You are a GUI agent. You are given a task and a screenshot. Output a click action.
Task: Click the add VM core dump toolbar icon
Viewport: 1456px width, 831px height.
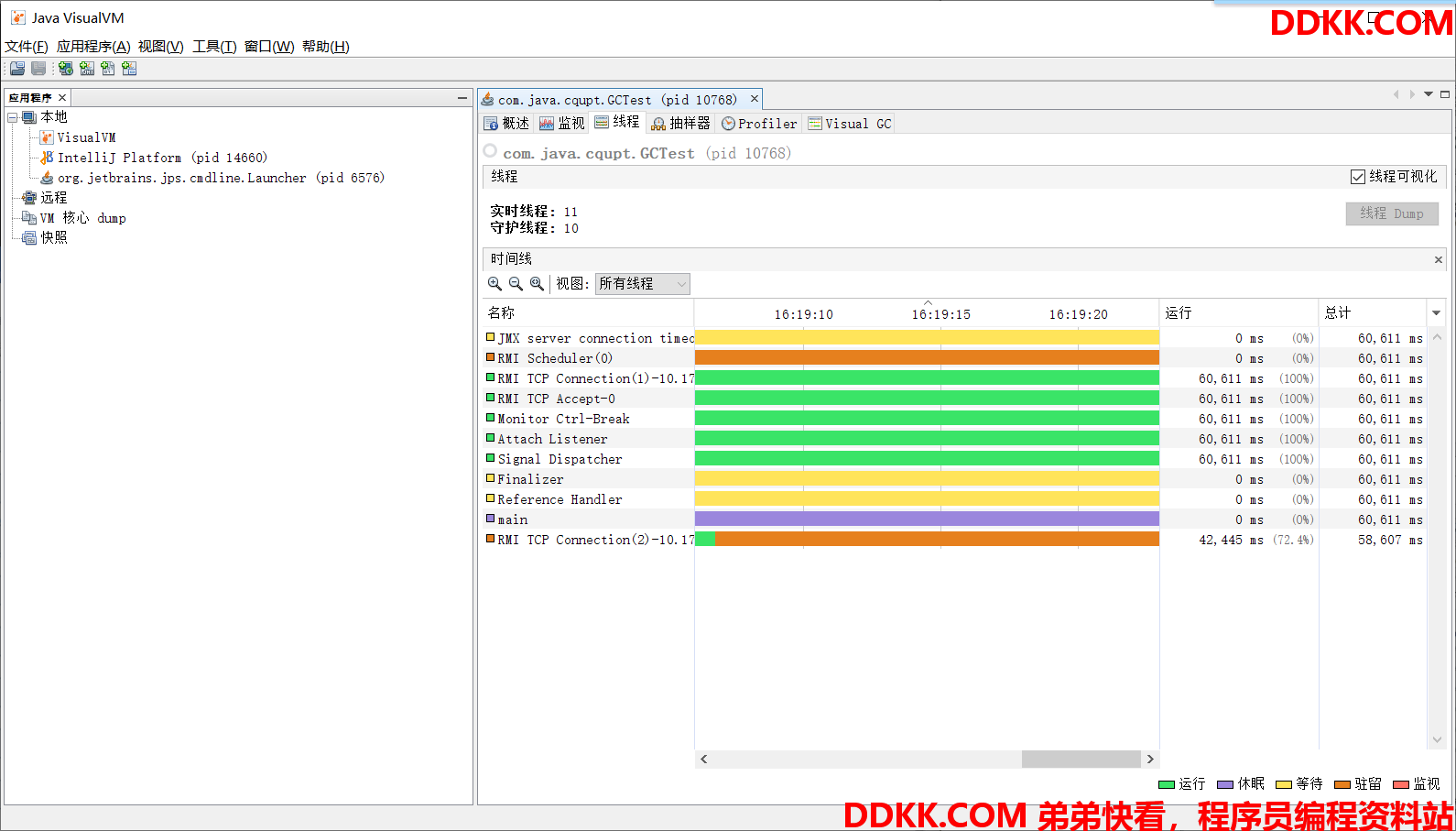108,69
